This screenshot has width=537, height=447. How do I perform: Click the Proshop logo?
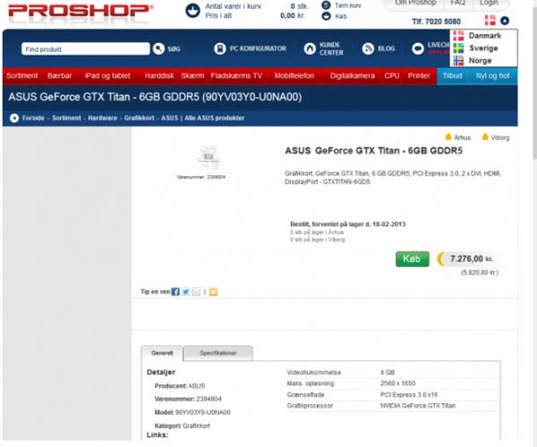tap(80, 11)
